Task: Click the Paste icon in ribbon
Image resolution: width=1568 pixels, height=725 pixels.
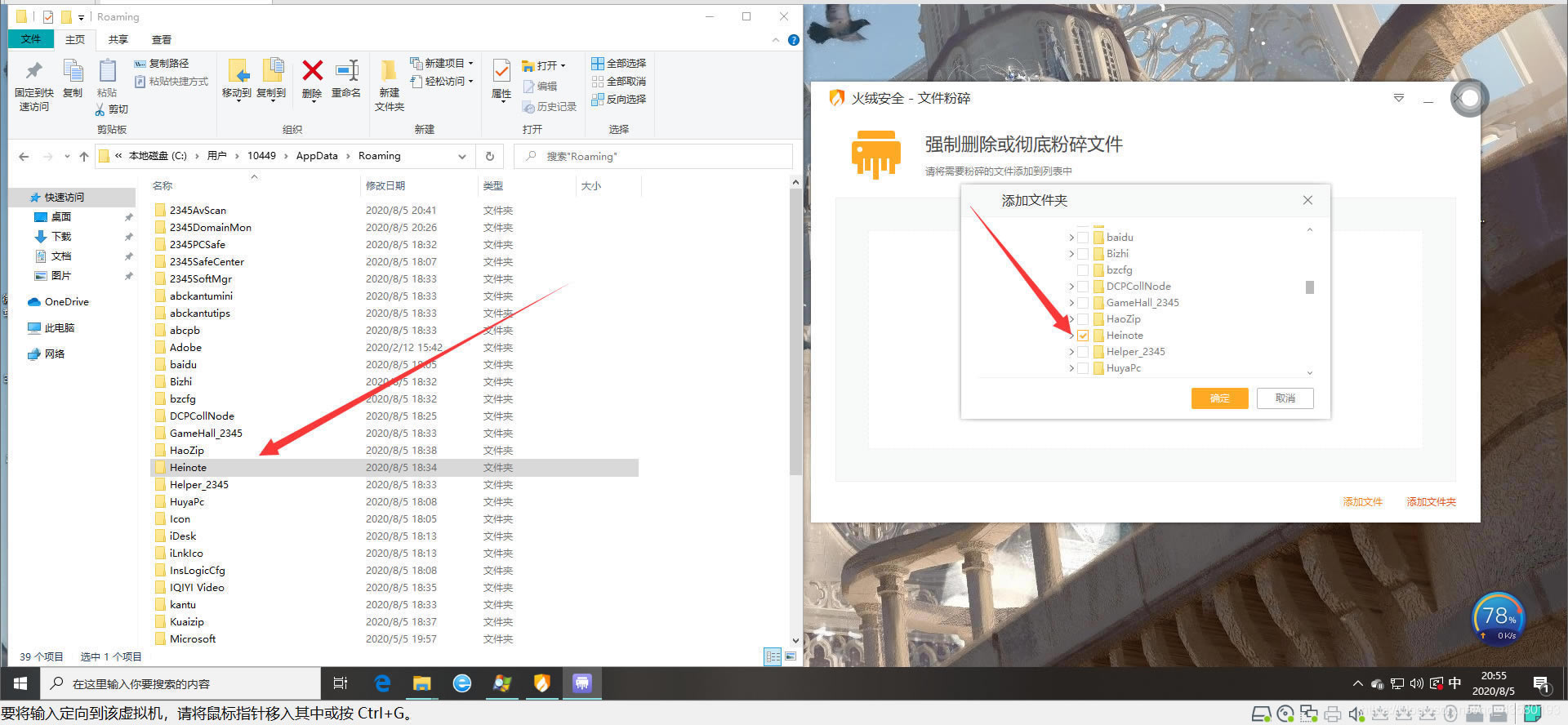Action: [107, 71]
